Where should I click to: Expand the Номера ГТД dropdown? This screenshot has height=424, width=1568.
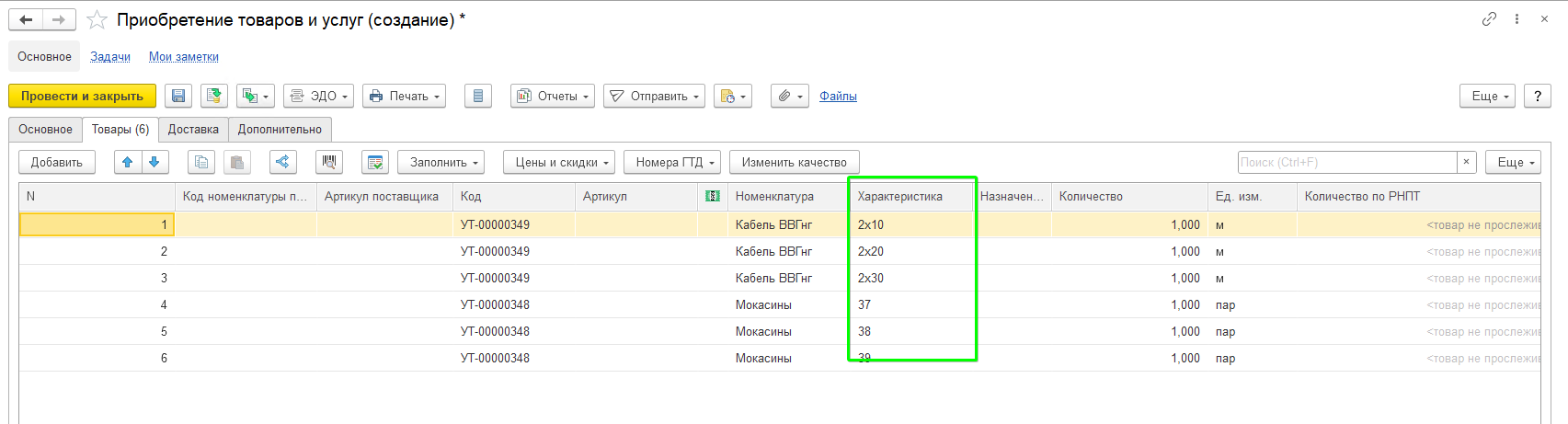(x=672, y=162)
